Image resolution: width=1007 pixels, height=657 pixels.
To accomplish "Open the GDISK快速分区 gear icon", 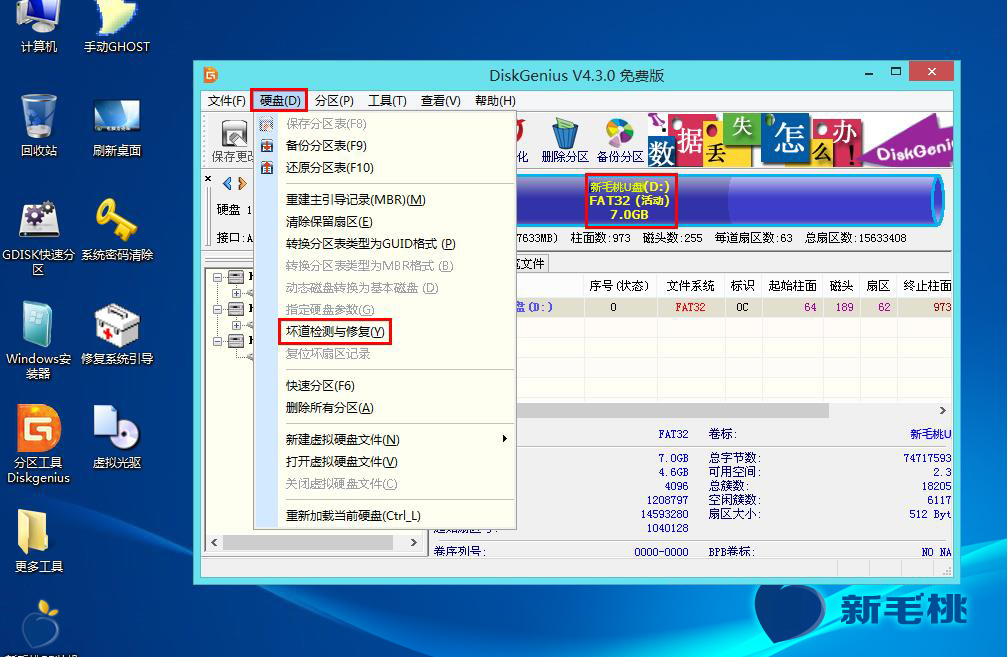I will click(39, 238).
